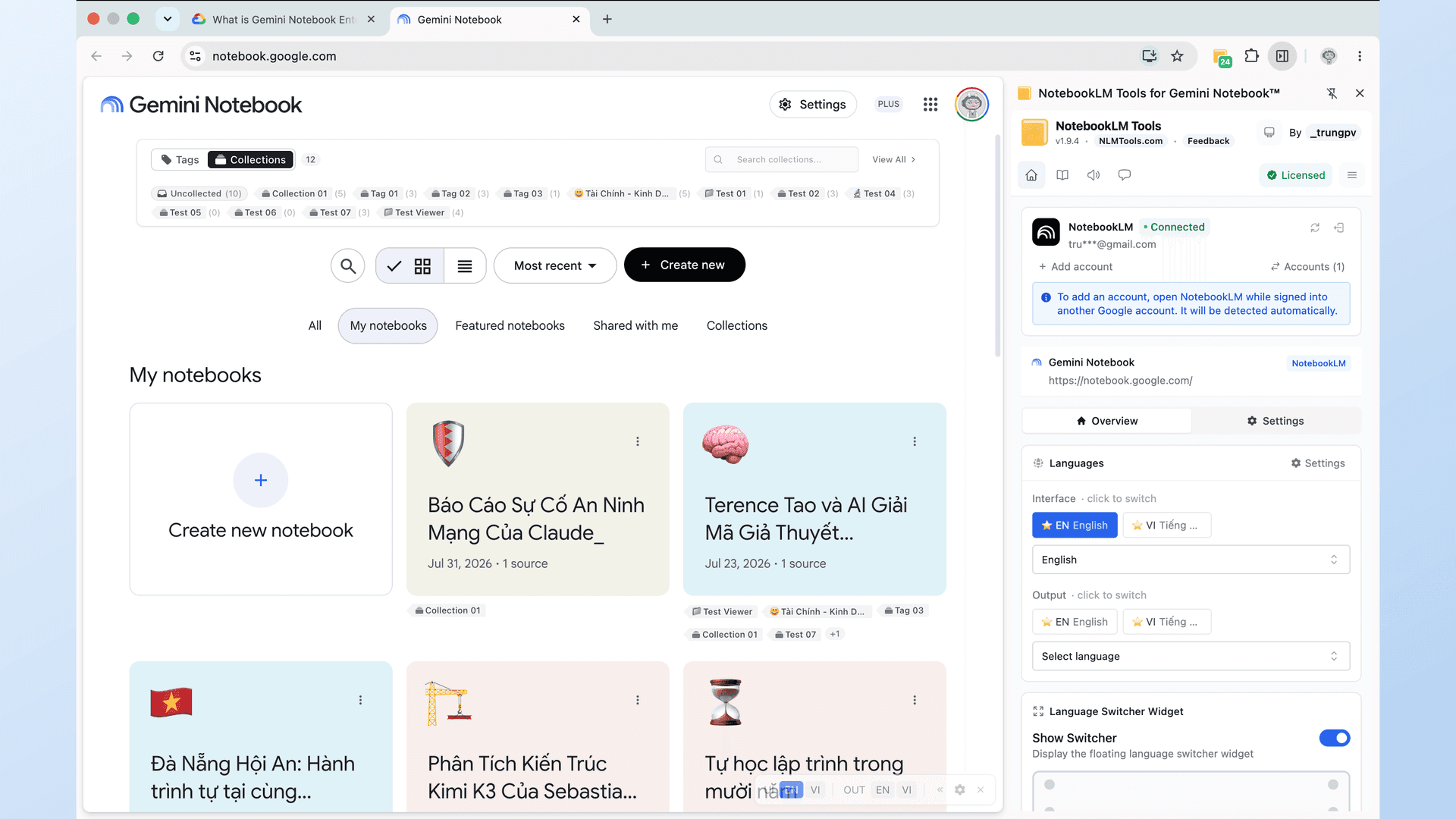Set output language to VI Tiếng

point(1166,622)
